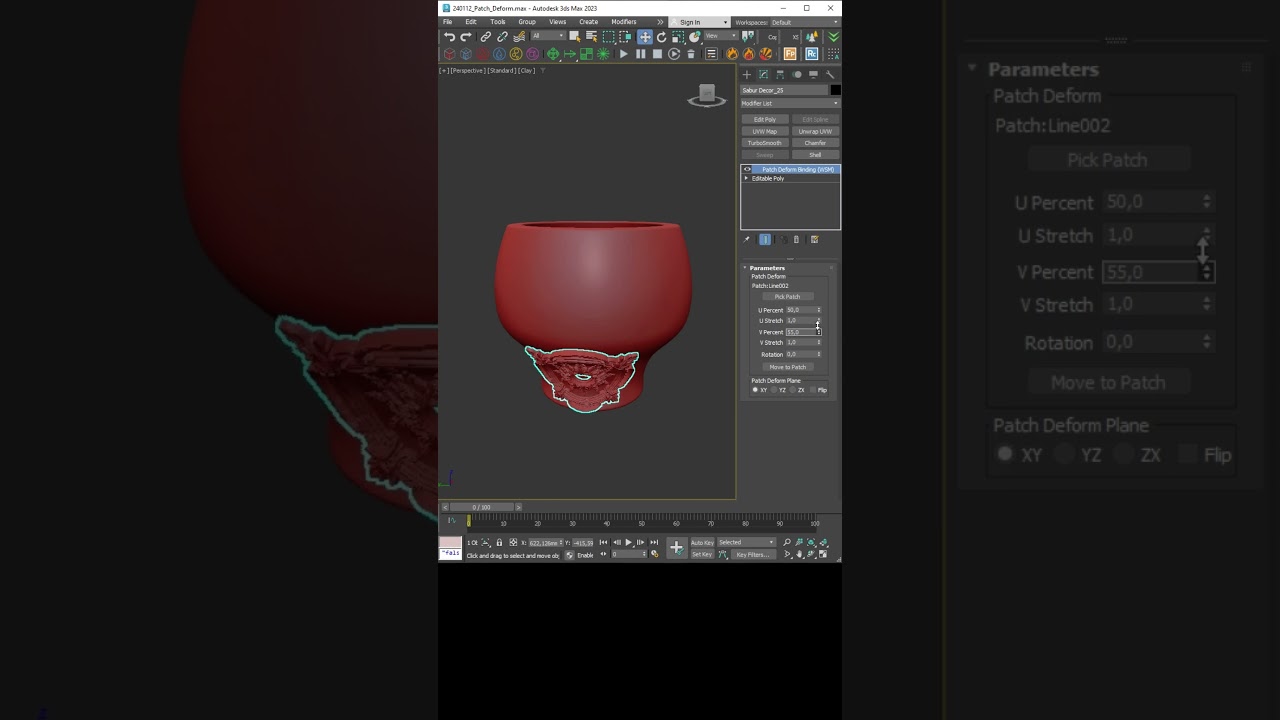Click the object color swatch beside Sabur Decor_25
Viewport: 1280px width, 720px height.
pyautogui.click(x=835, y=90)
